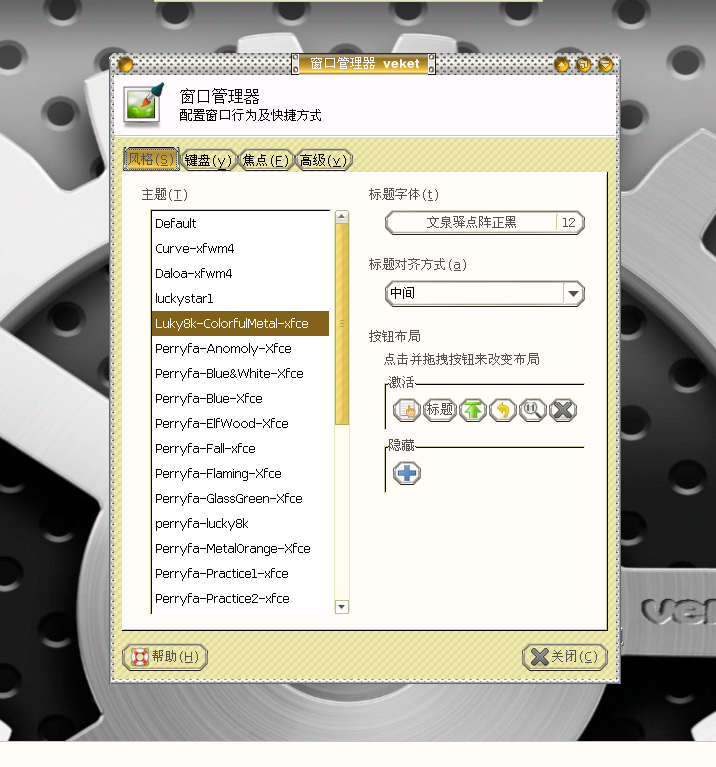
Task: Click the titlebar maximize button
Action: point(583,64)
